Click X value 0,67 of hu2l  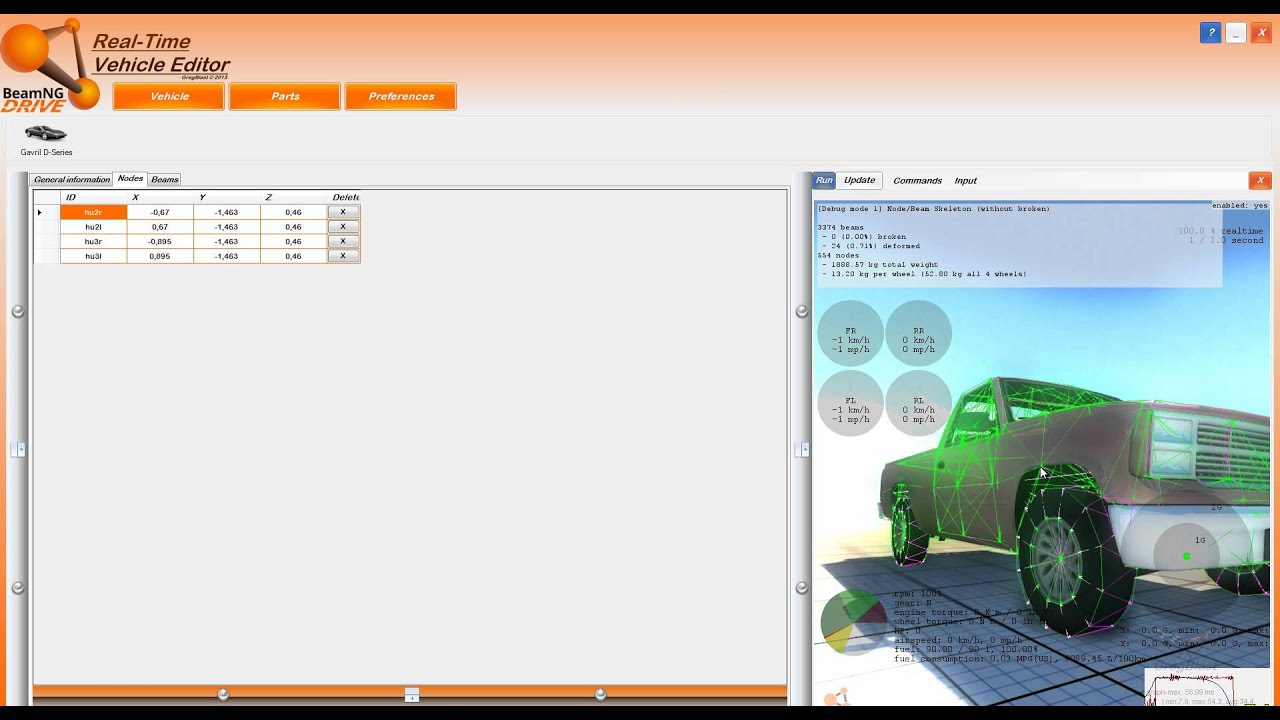pyautogui.click(x=160, y=227)
